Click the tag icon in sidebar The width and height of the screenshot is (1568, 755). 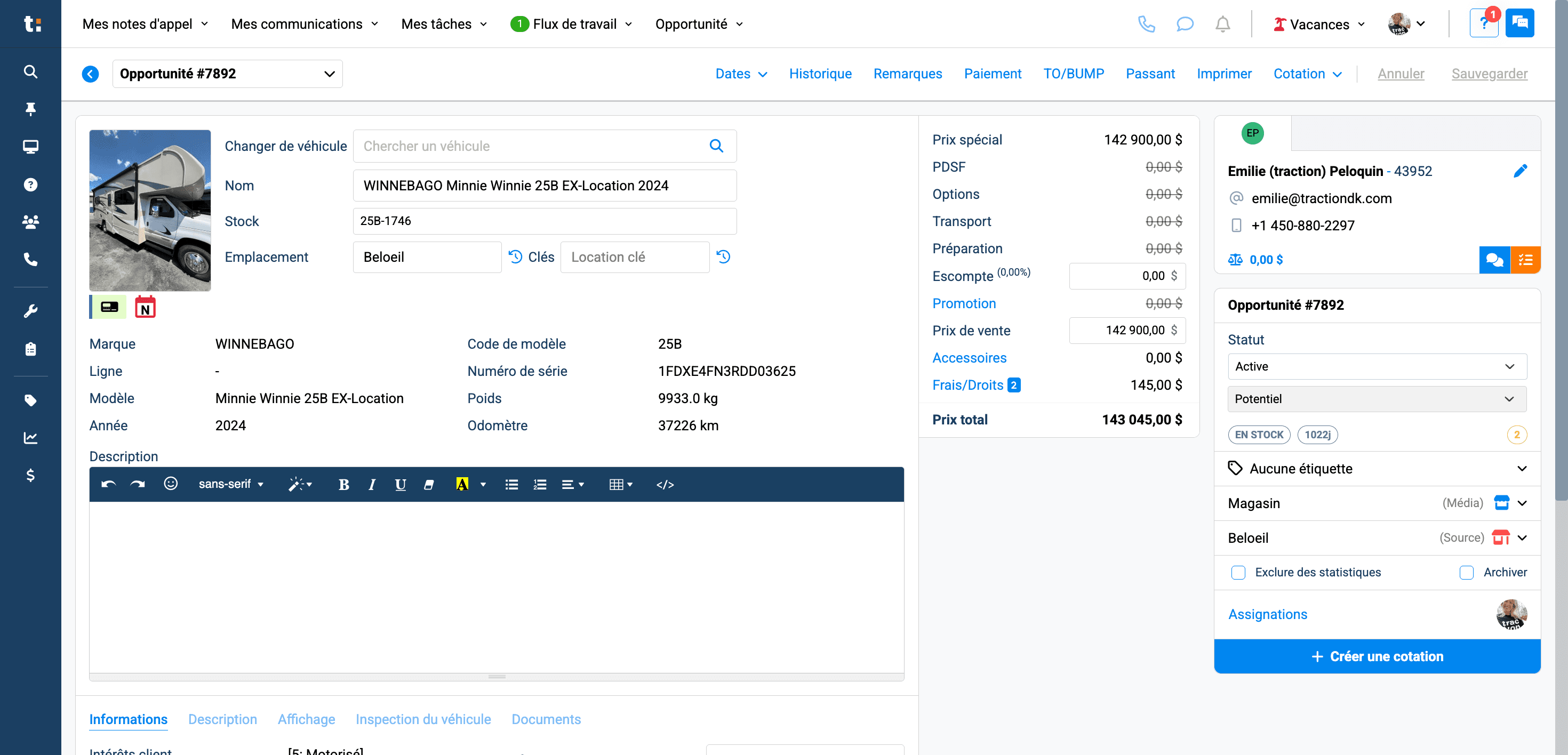(x=30, y=400)
